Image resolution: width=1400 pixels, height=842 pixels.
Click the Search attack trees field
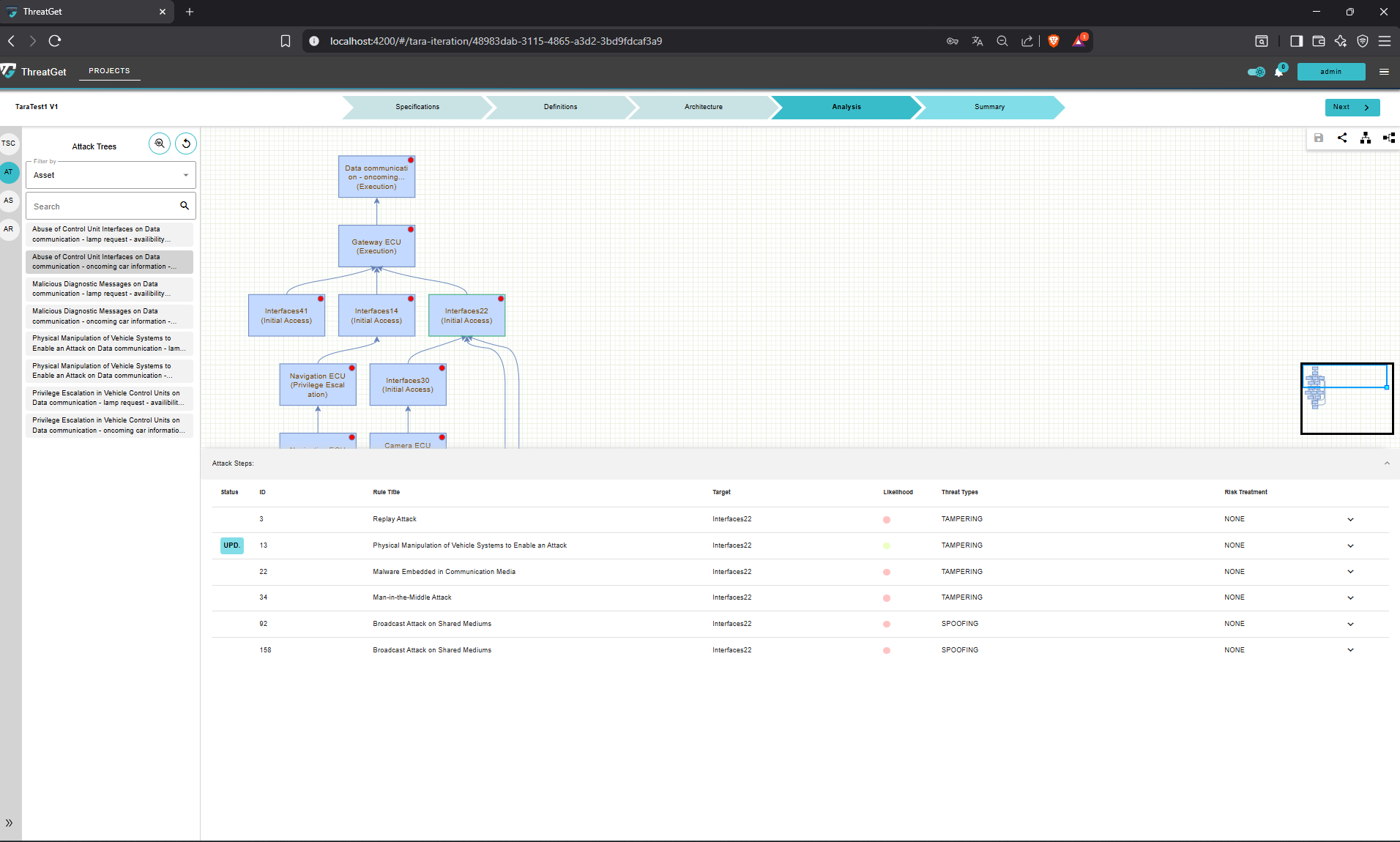tap(103, 206)
